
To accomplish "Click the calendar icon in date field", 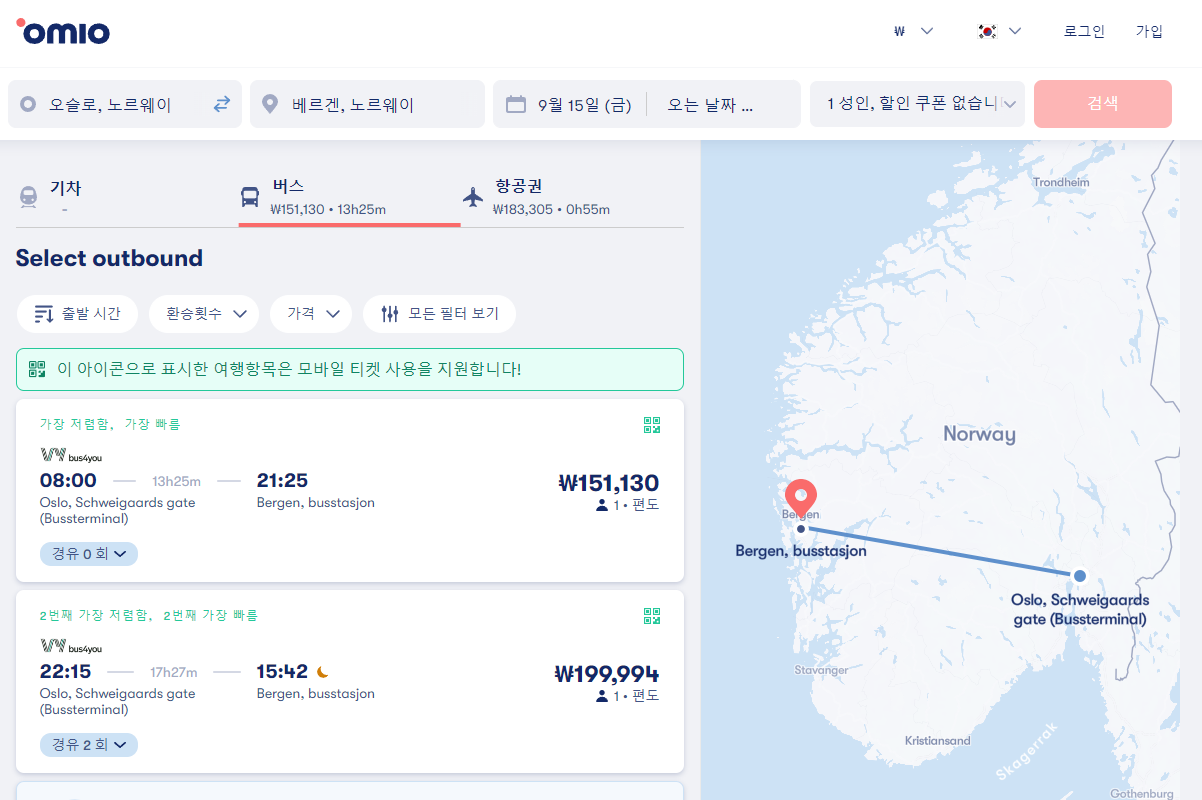I will (516, 104).
